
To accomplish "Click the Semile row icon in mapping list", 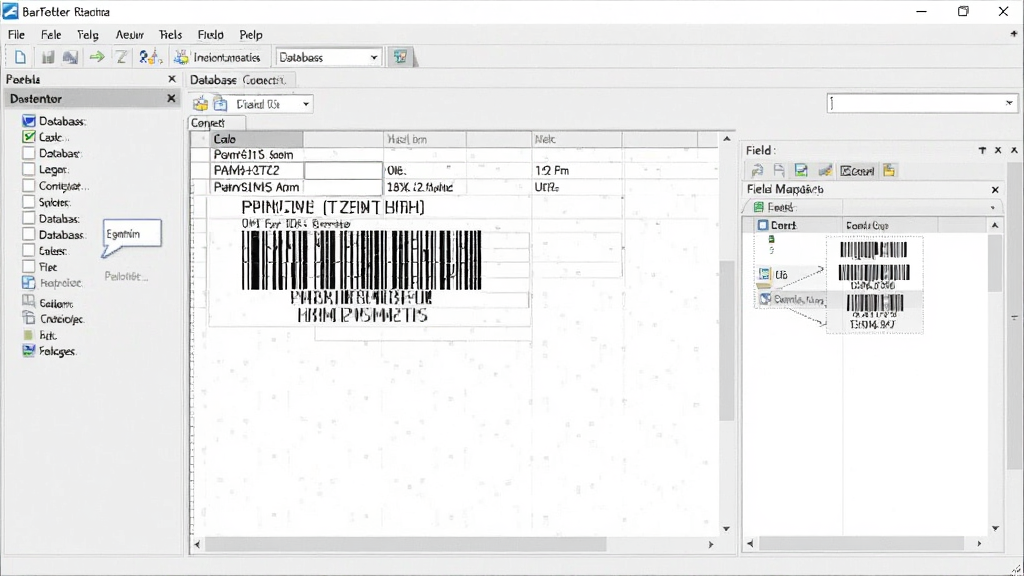I will 765,299.
